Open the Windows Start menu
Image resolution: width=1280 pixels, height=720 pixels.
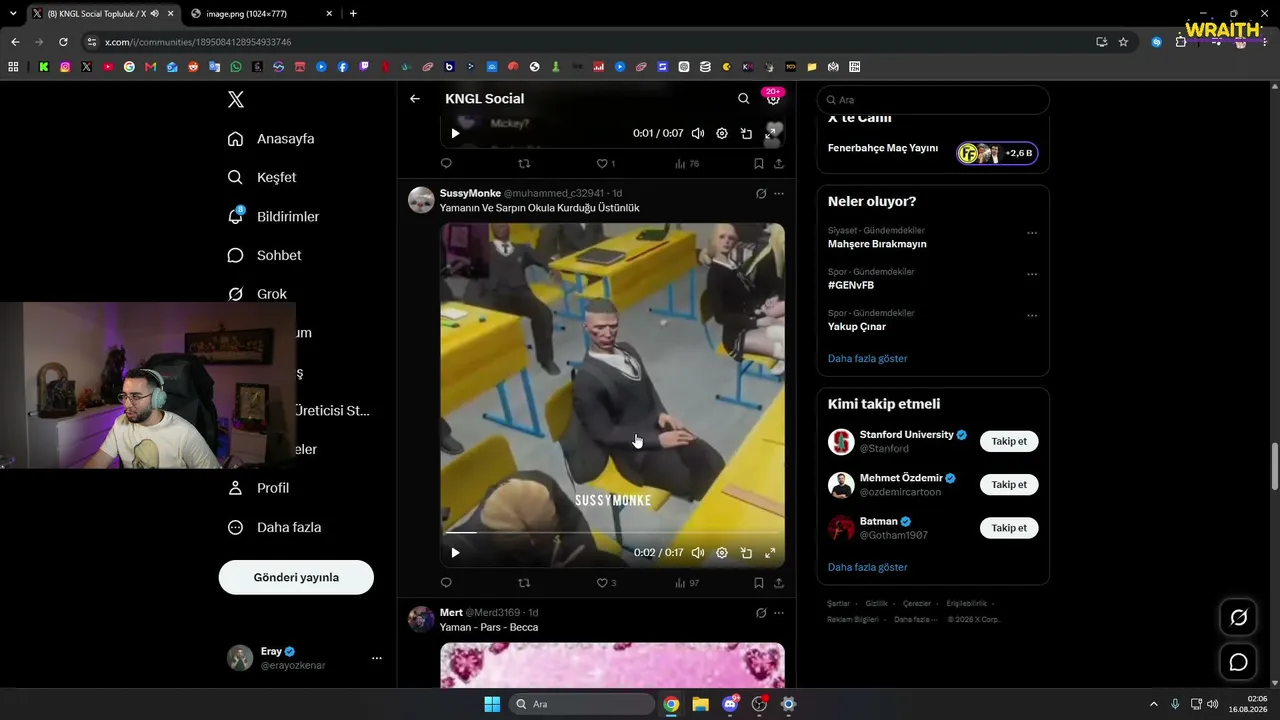point(492,704)
